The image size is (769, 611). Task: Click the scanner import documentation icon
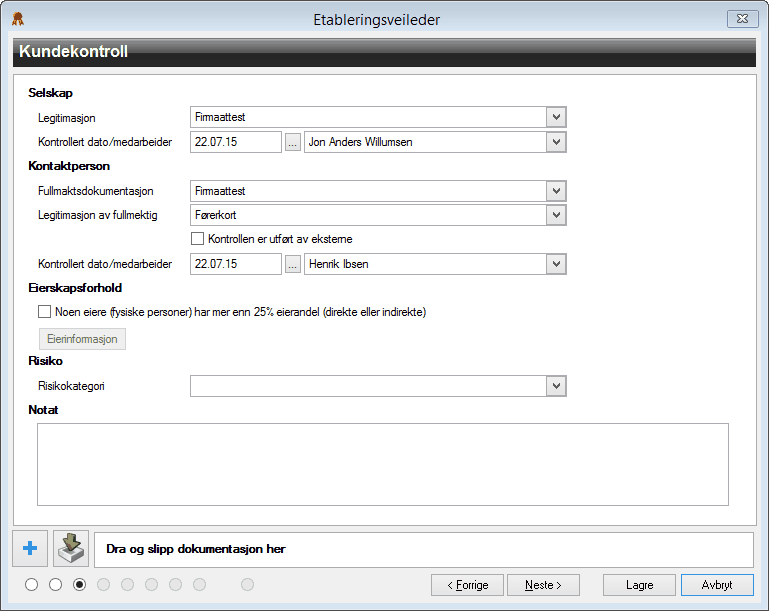point(71,548)
